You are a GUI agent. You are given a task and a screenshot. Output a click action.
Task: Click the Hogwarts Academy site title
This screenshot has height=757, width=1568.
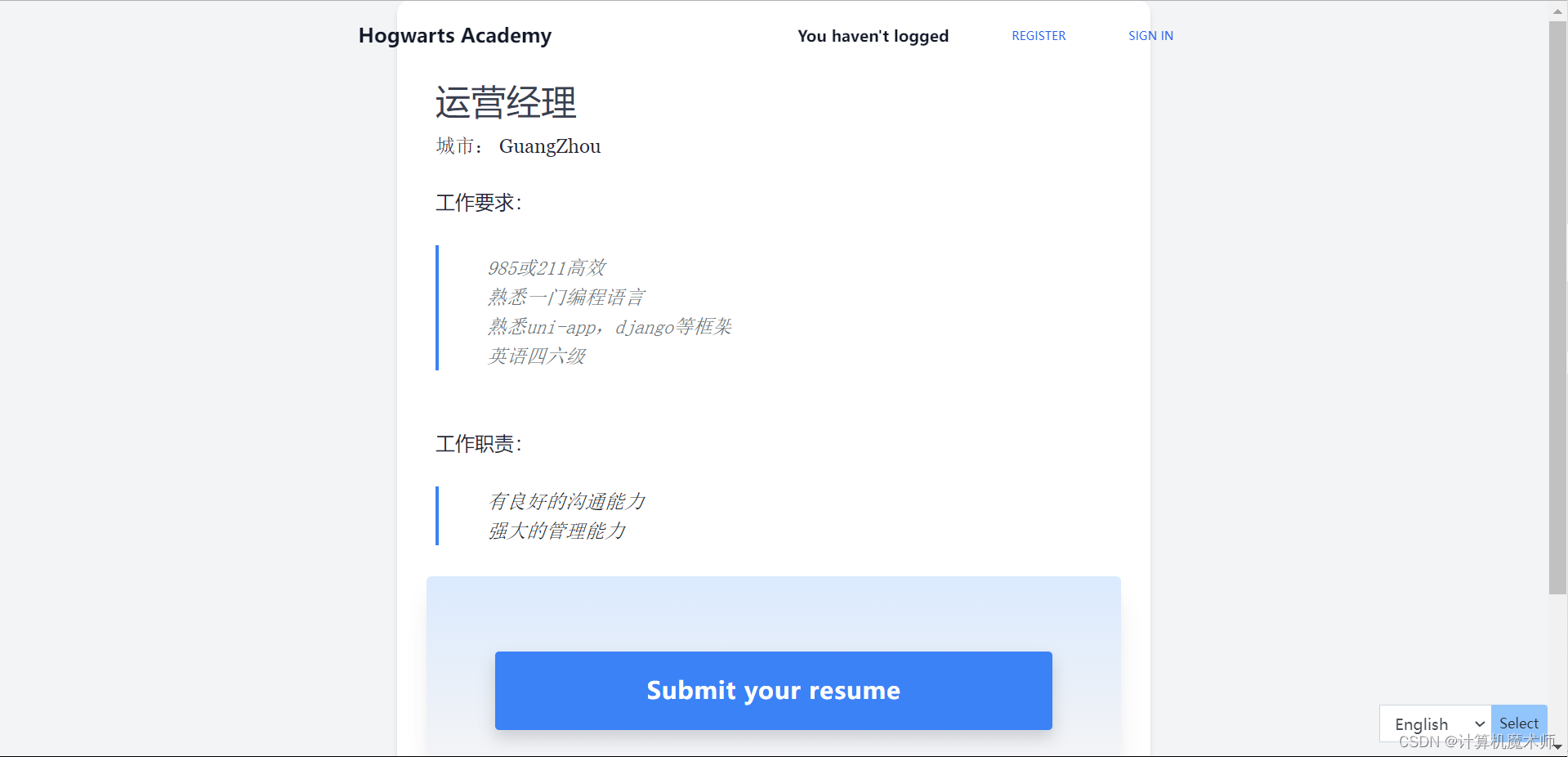tap(454, 35)
